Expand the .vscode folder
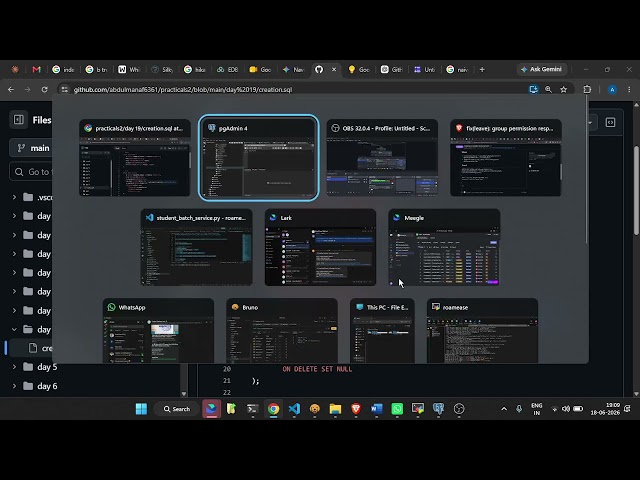This screenshot has height=480, width=640. (14, 197)
